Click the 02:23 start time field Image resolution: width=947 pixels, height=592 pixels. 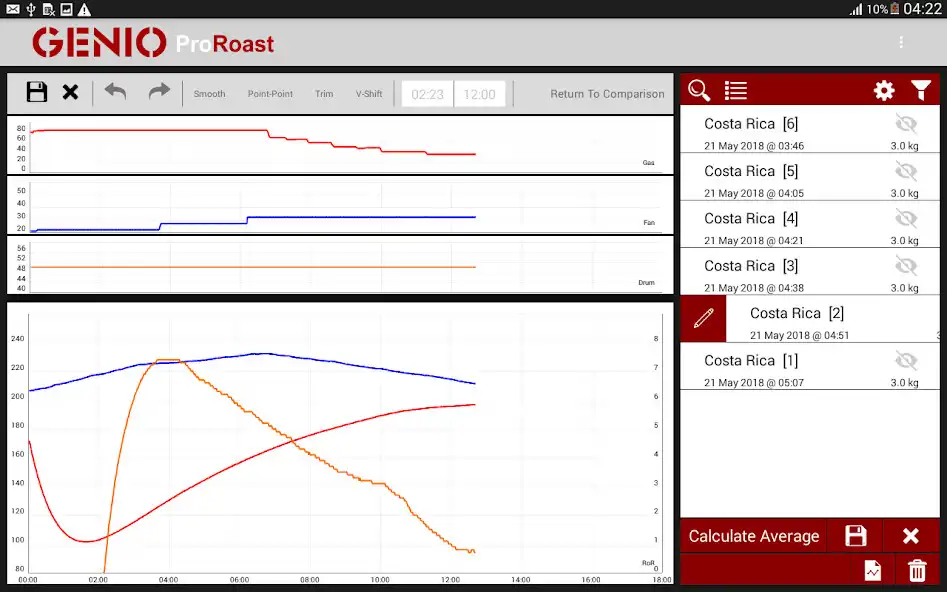point(428,94)
